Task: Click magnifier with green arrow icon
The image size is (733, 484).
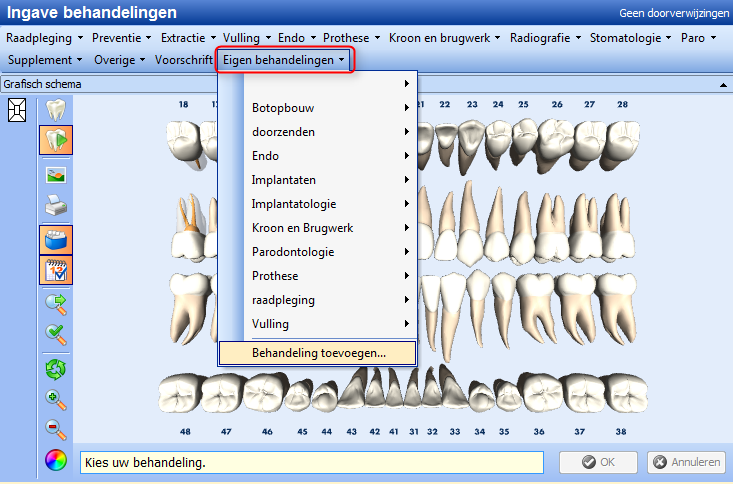Action: pos(56,304)
